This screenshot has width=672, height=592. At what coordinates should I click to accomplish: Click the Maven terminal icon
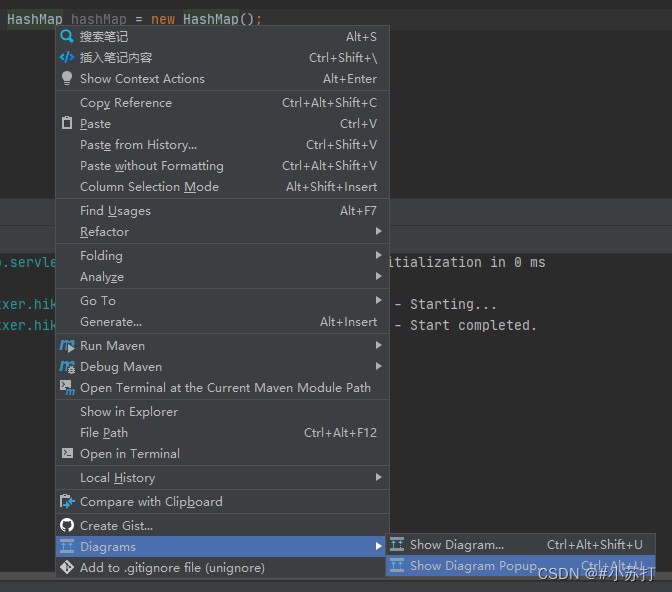click(67, 388)
